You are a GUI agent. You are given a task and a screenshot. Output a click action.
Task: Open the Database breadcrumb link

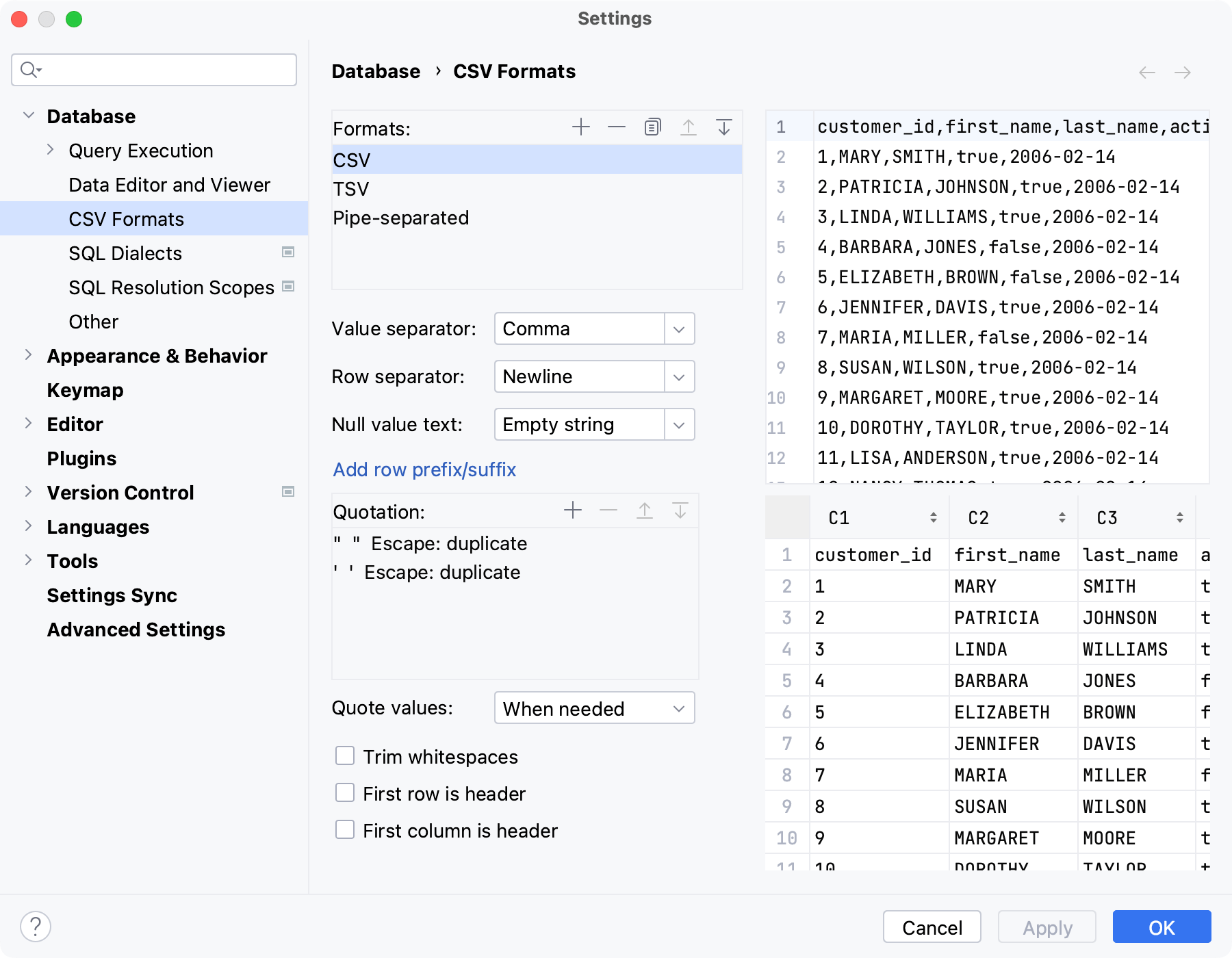(376, 70)
